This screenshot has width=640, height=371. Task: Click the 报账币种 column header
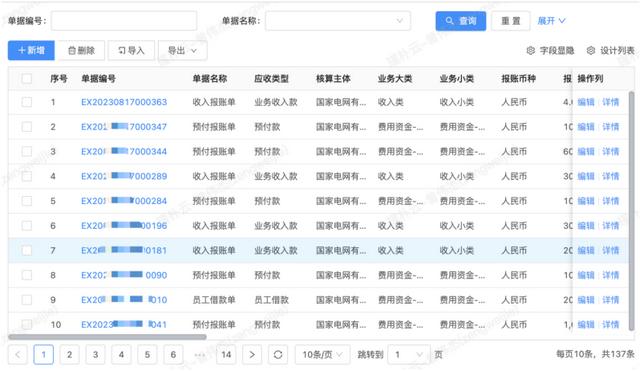tap(518, 78)
